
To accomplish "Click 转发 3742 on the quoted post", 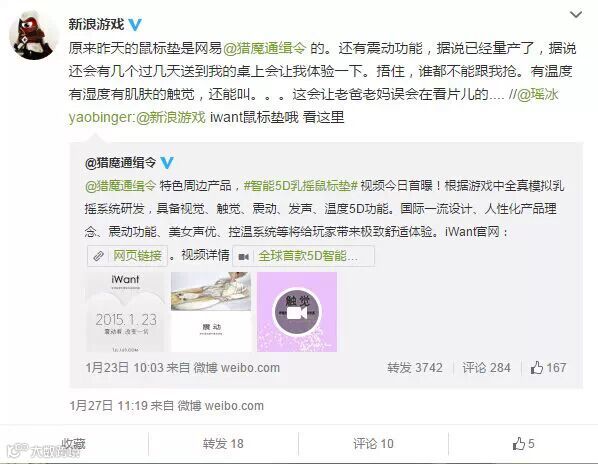I will [x=415, y=368].
